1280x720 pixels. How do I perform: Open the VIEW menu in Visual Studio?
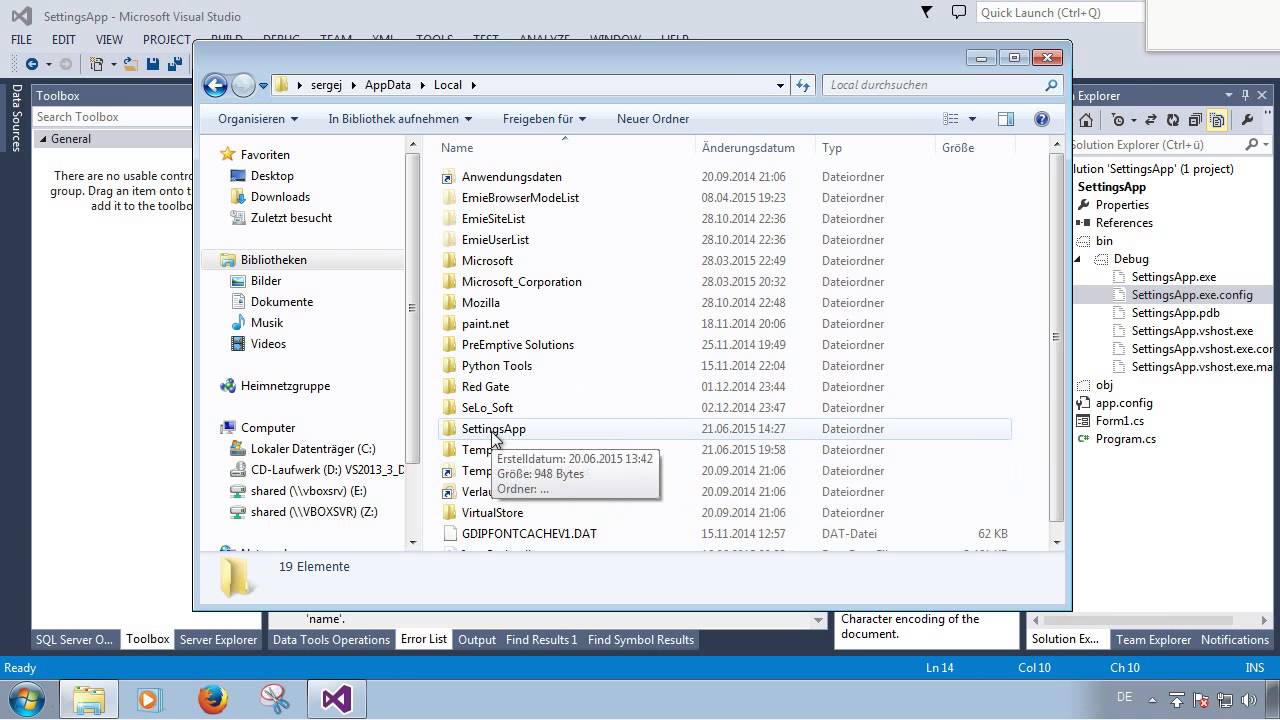(x=110, y=40)
